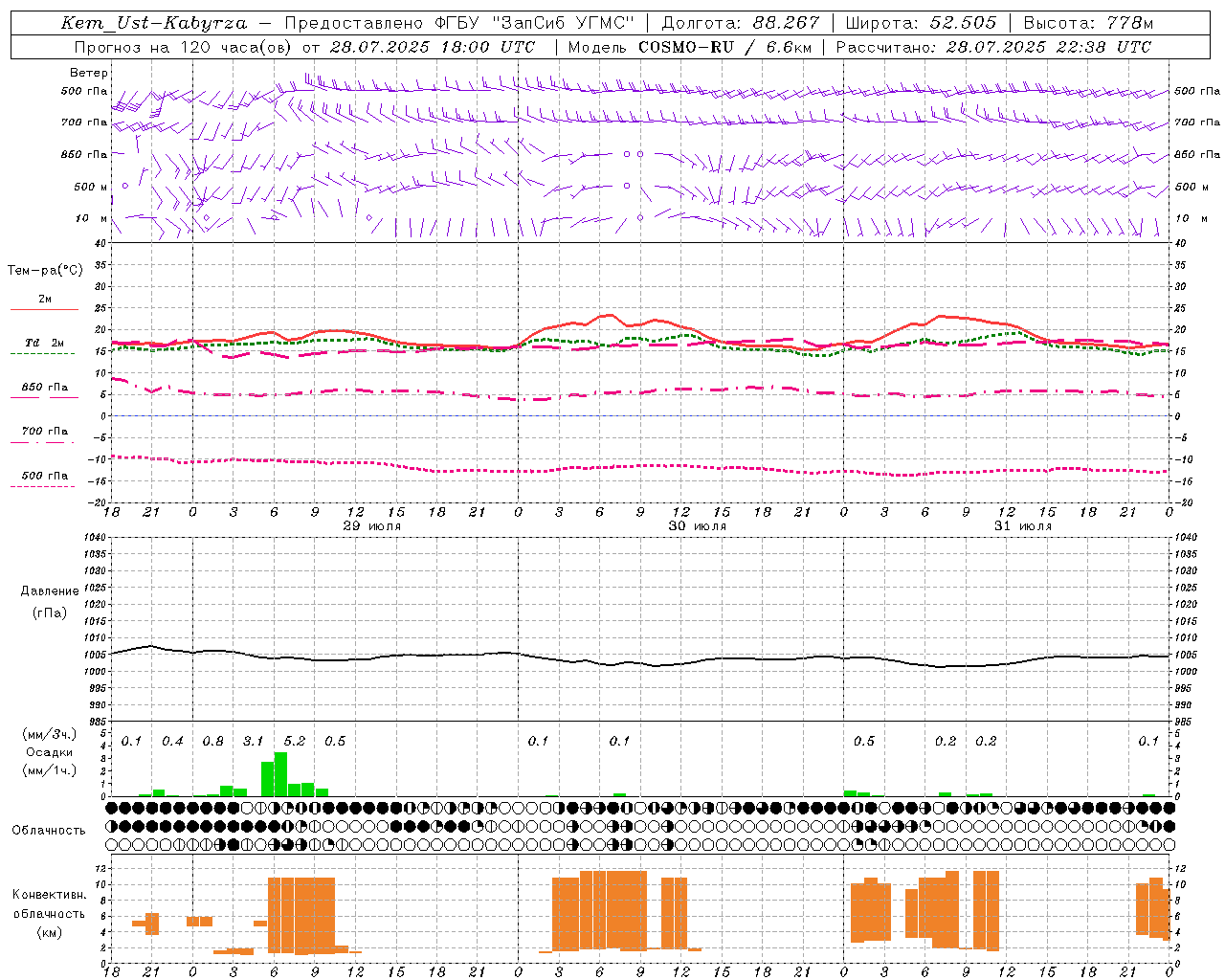Click the 1040 value on left pressure axis
1225x980 pixels.
94,537
